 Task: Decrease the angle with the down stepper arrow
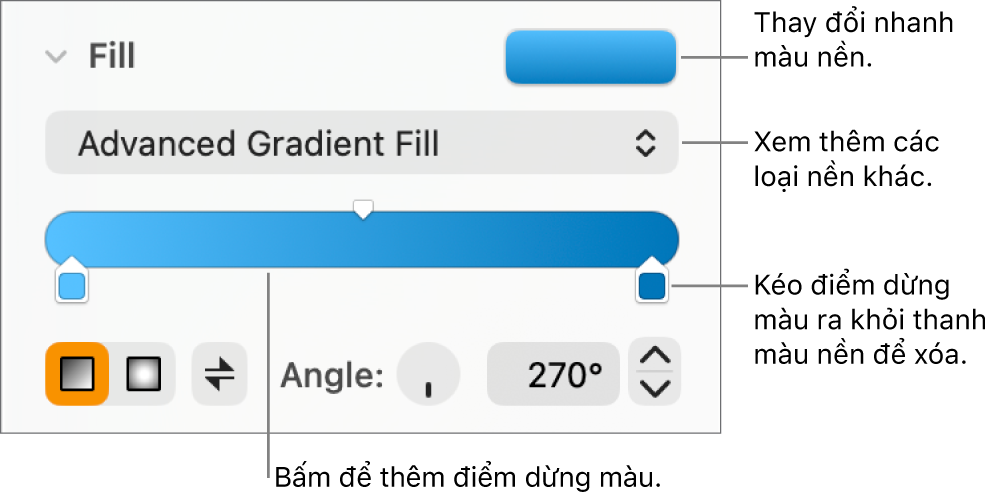click(655, 390)
